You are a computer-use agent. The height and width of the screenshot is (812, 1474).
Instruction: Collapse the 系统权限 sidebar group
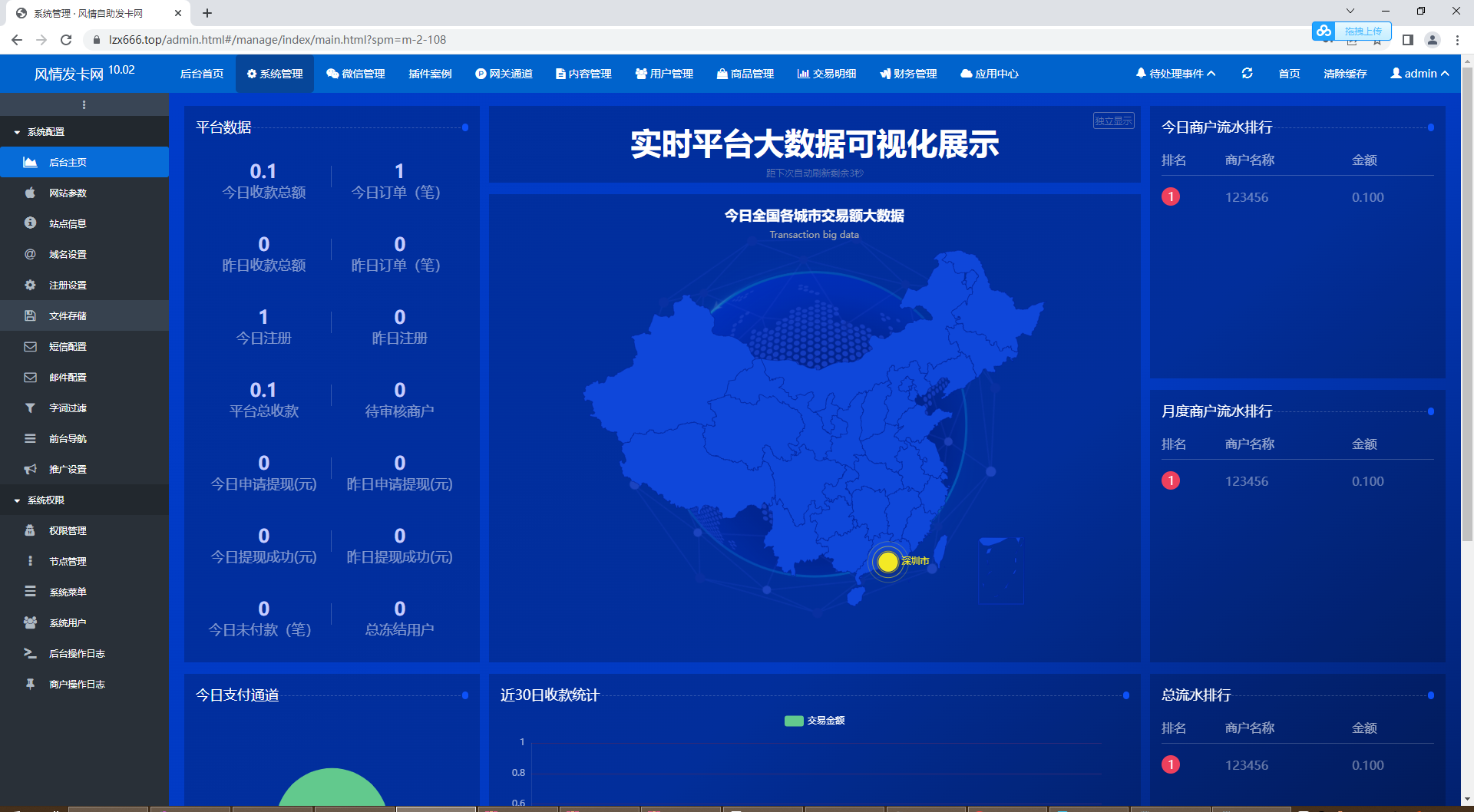[x=46, y=500]
